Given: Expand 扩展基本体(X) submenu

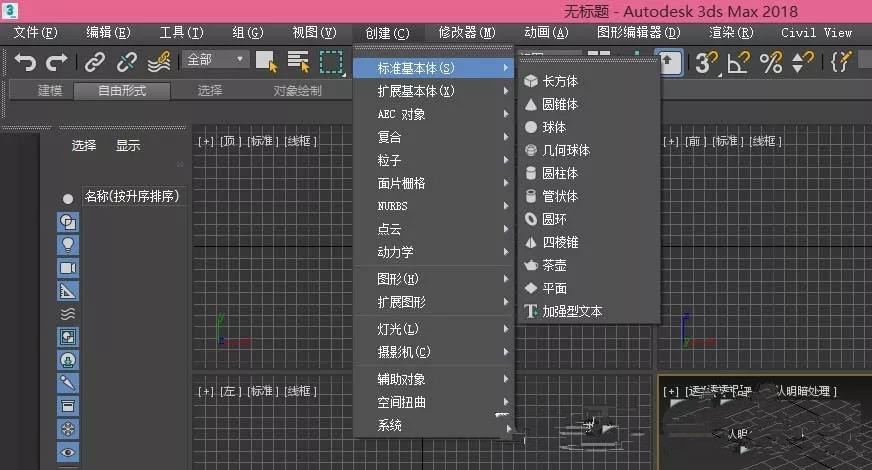Looking at the screenshot, I should click(434, 91).
